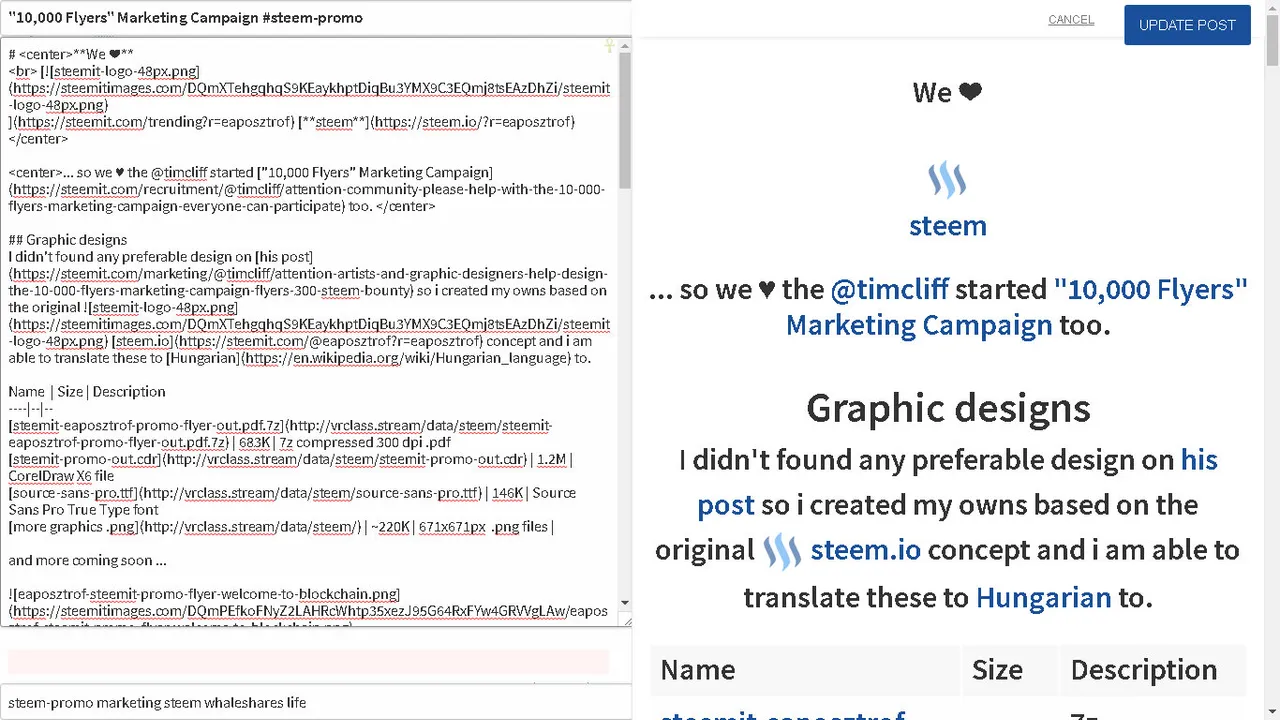Click the large Steem logo in the preview

(947, 181)
